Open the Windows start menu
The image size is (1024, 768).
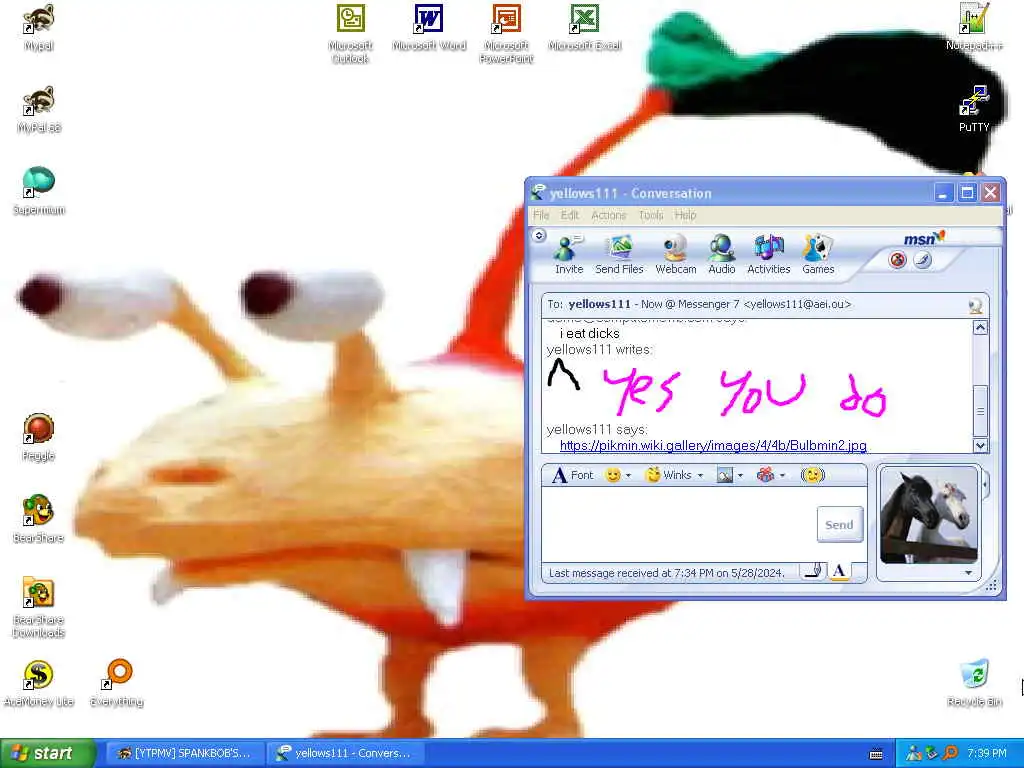pos(46,754)
